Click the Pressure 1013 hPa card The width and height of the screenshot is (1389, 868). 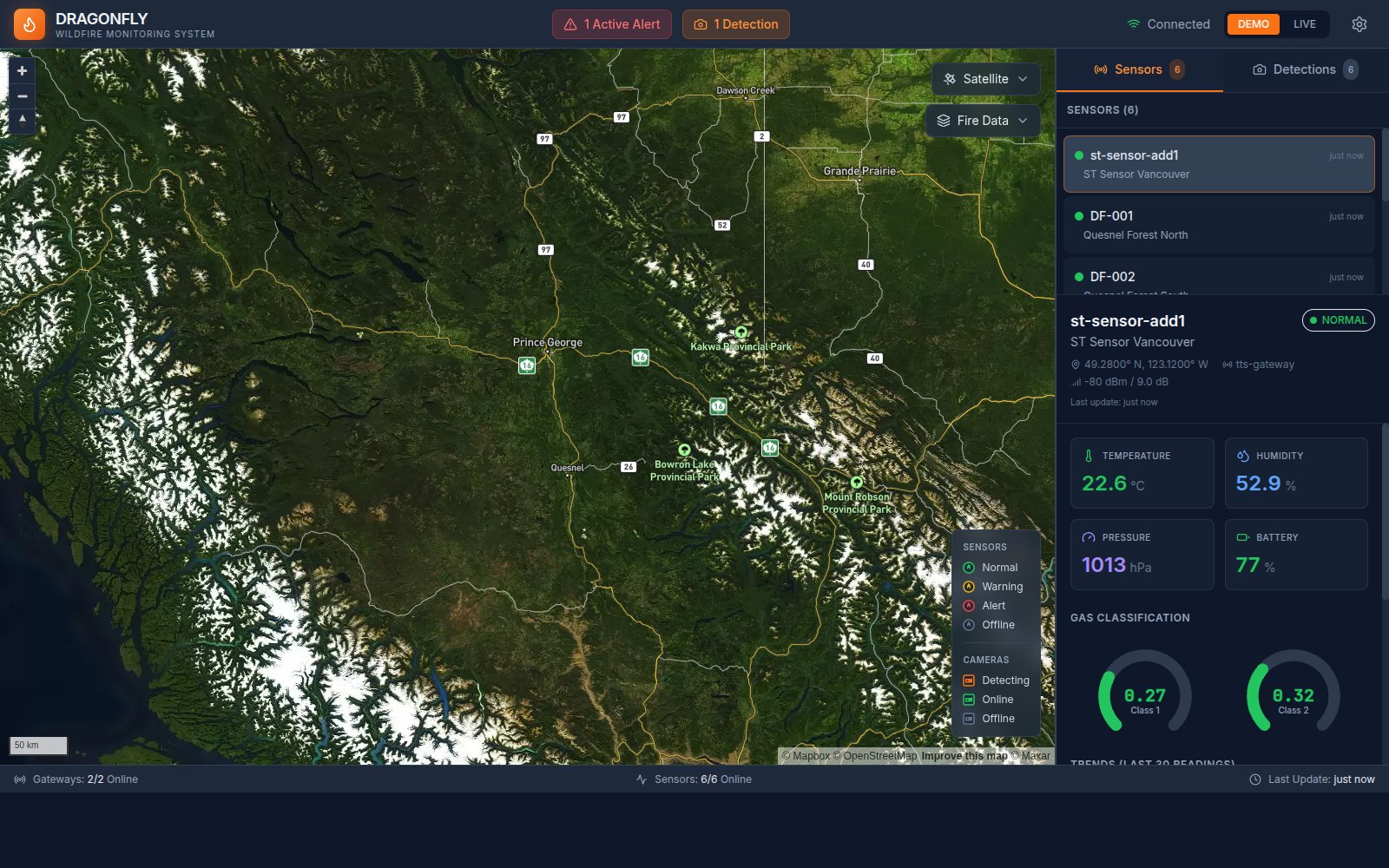(x=1142, y=555)
